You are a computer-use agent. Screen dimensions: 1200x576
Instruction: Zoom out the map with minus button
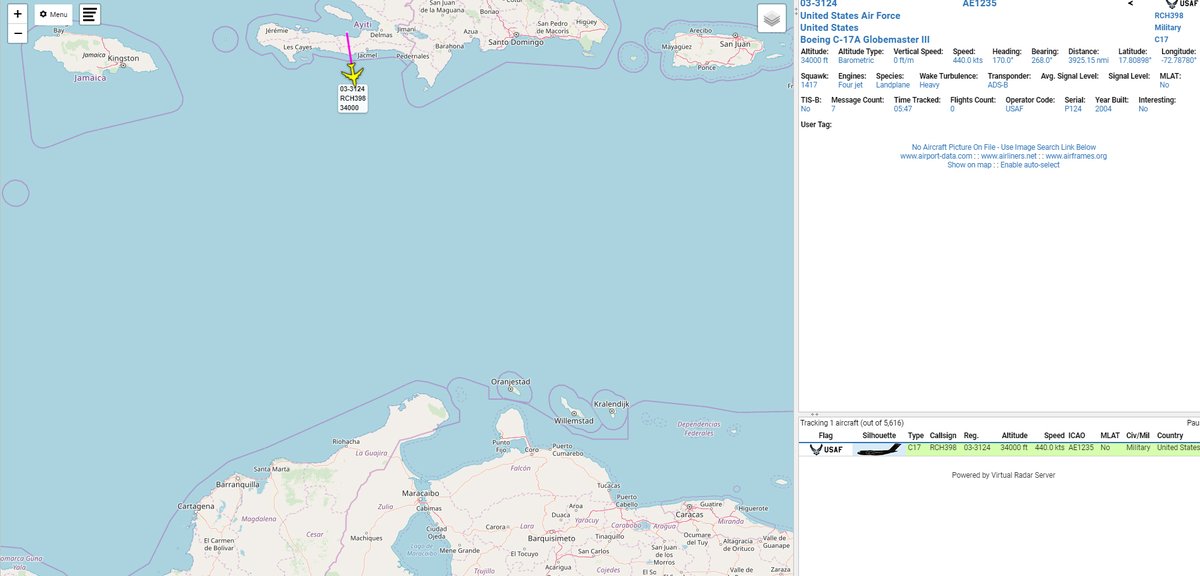point(18,33)
